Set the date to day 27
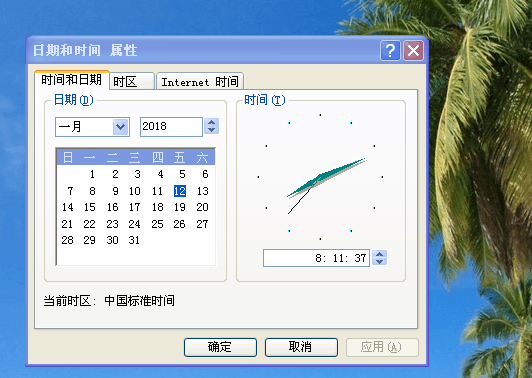The height and width of the screenshot is (378, 532). pos(203,224)
